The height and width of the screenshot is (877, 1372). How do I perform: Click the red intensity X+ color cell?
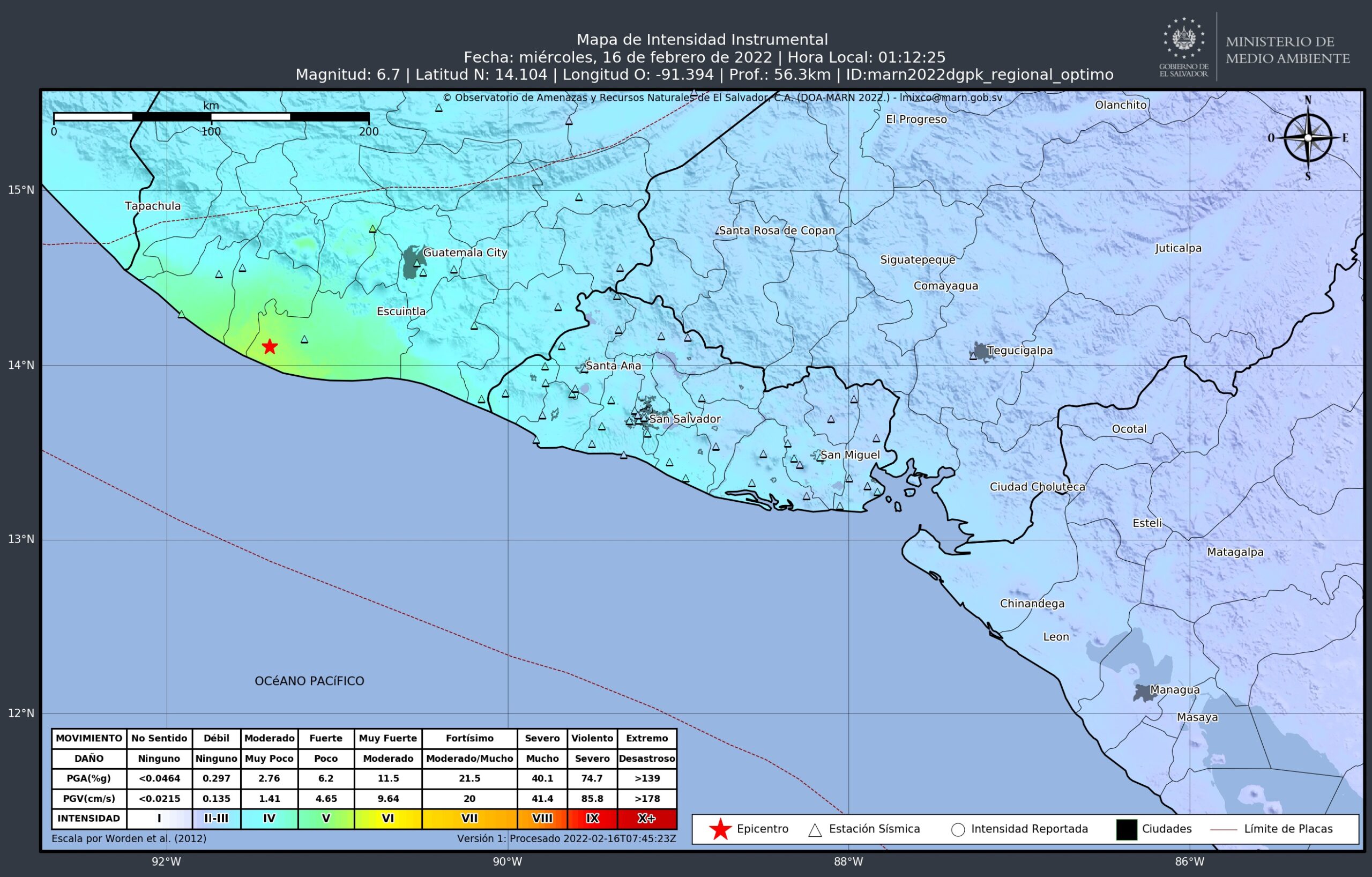click(647, 819)
